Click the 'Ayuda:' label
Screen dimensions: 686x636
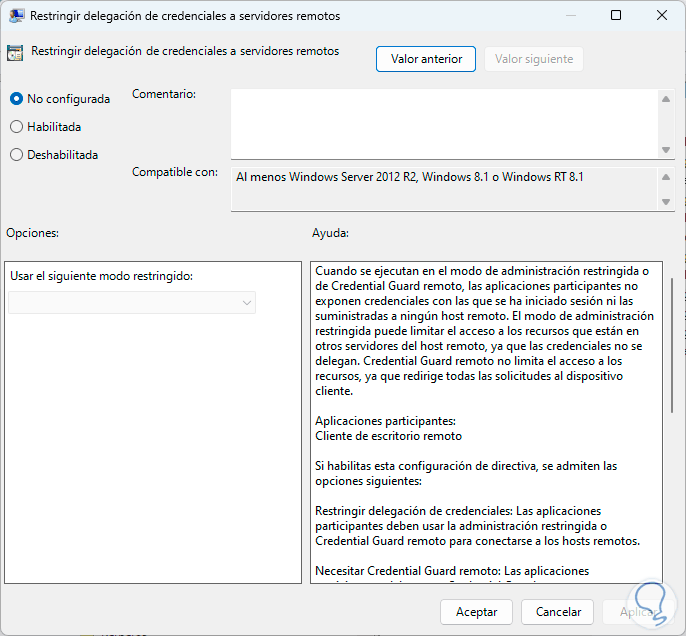point(330,233)
